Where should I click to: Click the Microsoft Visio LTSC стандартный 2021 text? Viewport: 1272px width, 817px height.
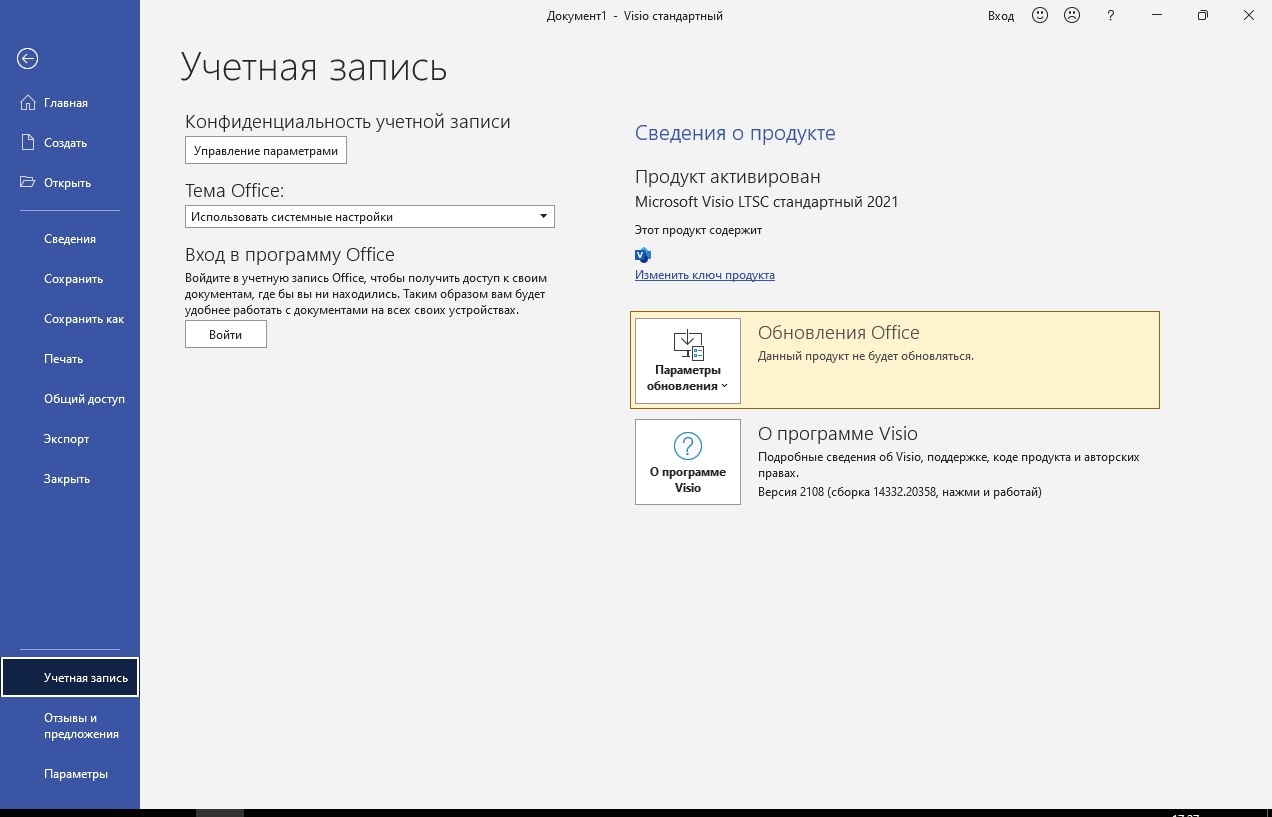(x=767, y=202)
